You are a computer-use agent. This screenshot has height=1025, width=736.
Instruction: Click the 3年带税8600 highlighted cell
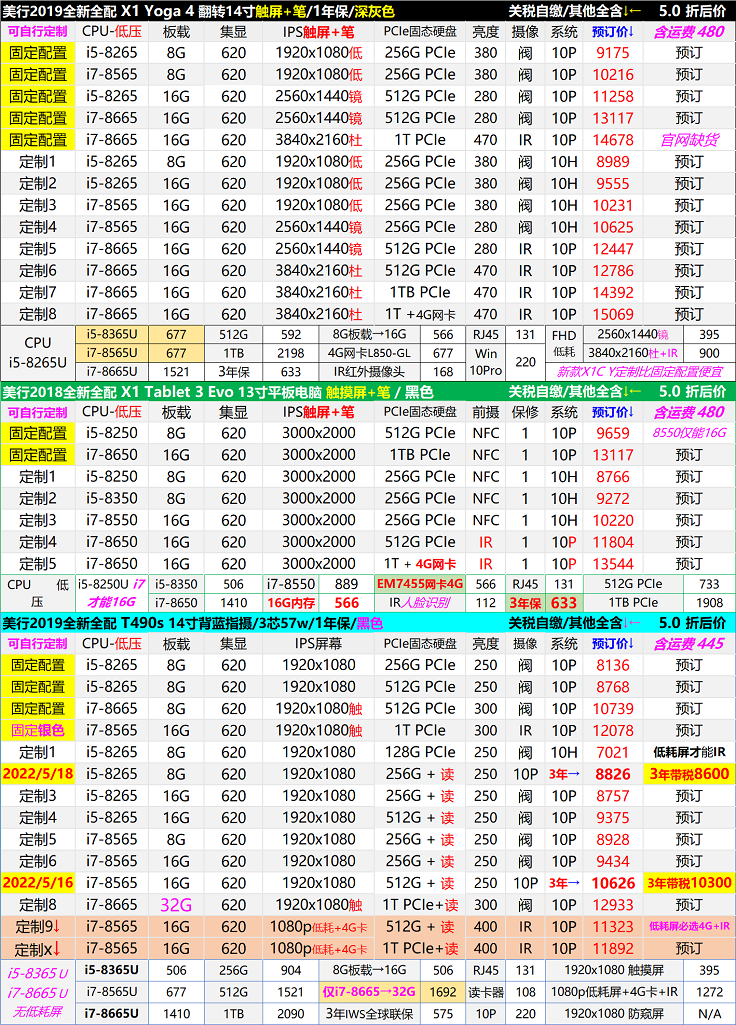pos(689,774)
